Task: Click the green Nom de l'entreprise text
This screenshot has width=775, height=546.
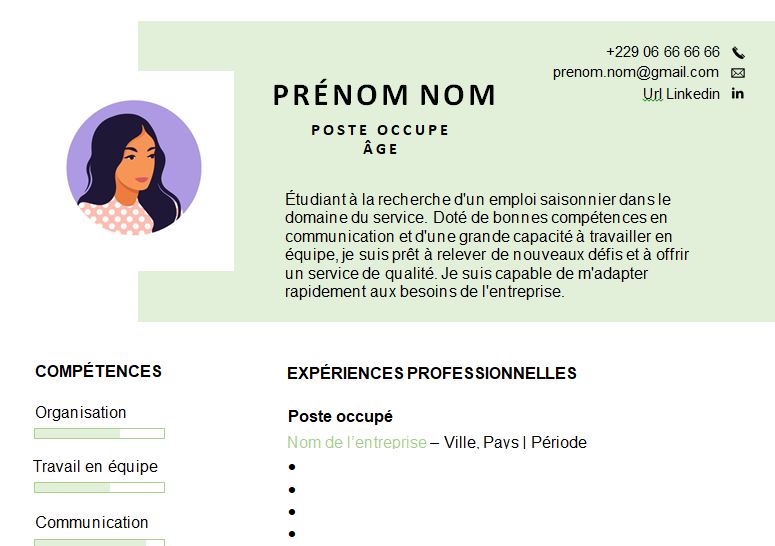Action: click(x=357, y=442)
